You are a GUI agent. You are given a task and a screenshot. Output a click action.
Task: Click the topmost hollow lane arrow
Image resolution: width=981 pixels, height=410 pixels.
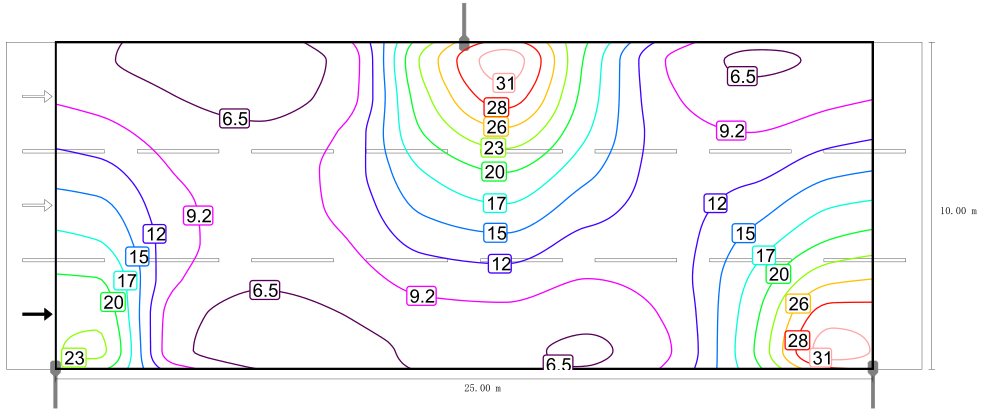(37, 96)
